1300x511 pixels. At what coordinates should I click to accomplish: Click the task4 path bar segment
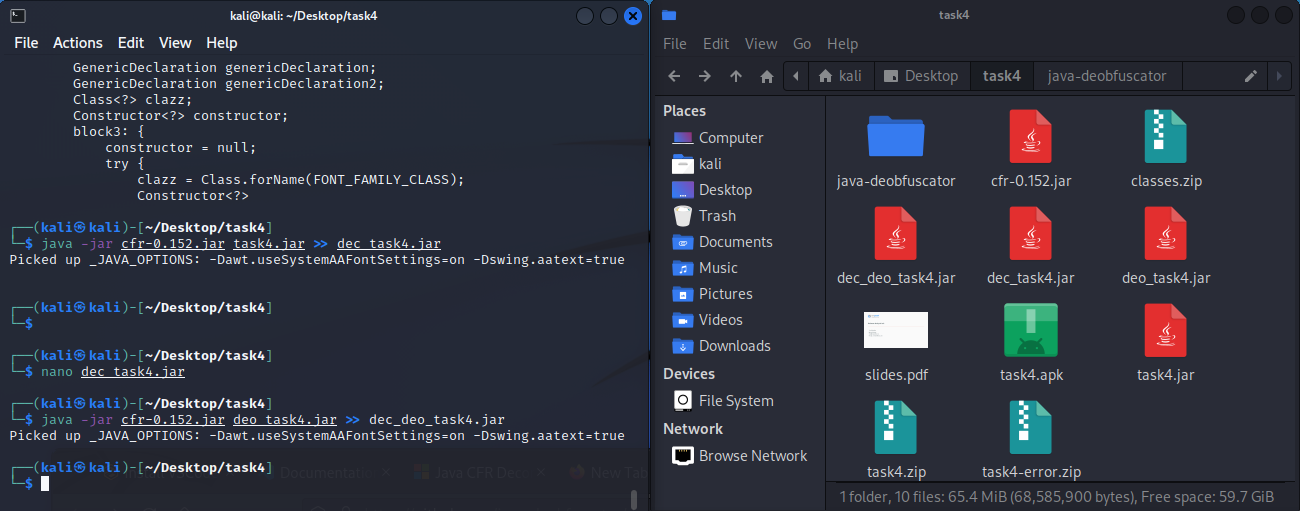[1001, 76]
